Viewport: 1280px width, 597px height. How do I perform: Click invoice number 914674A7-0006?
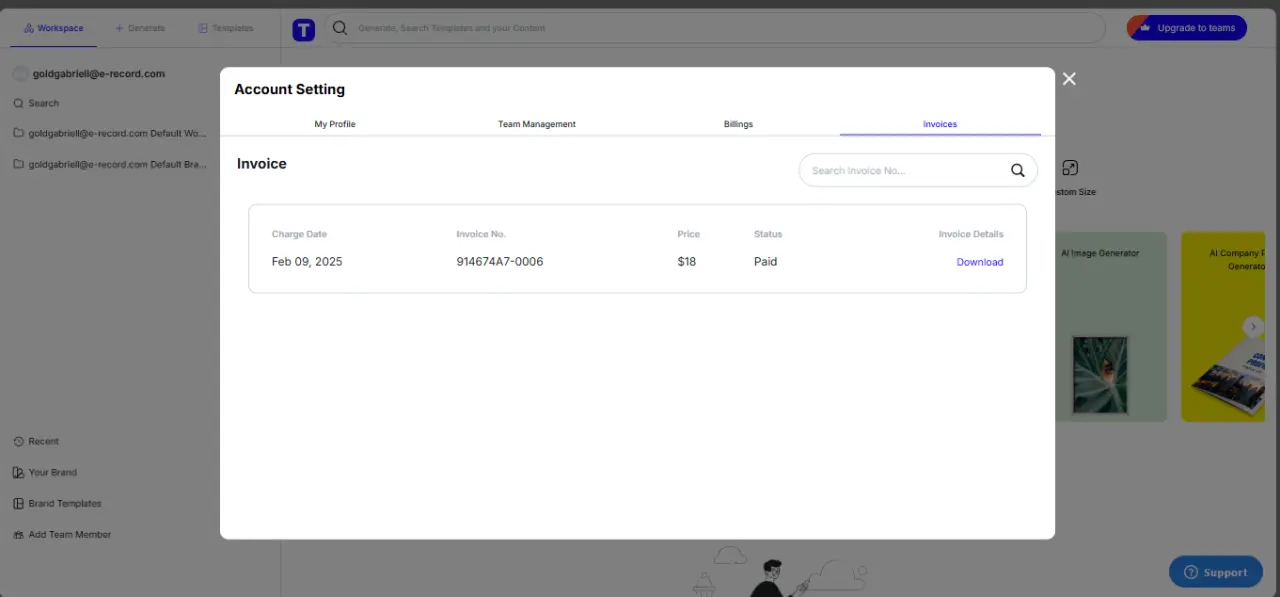pyautogui.click(x=500, y=262)
